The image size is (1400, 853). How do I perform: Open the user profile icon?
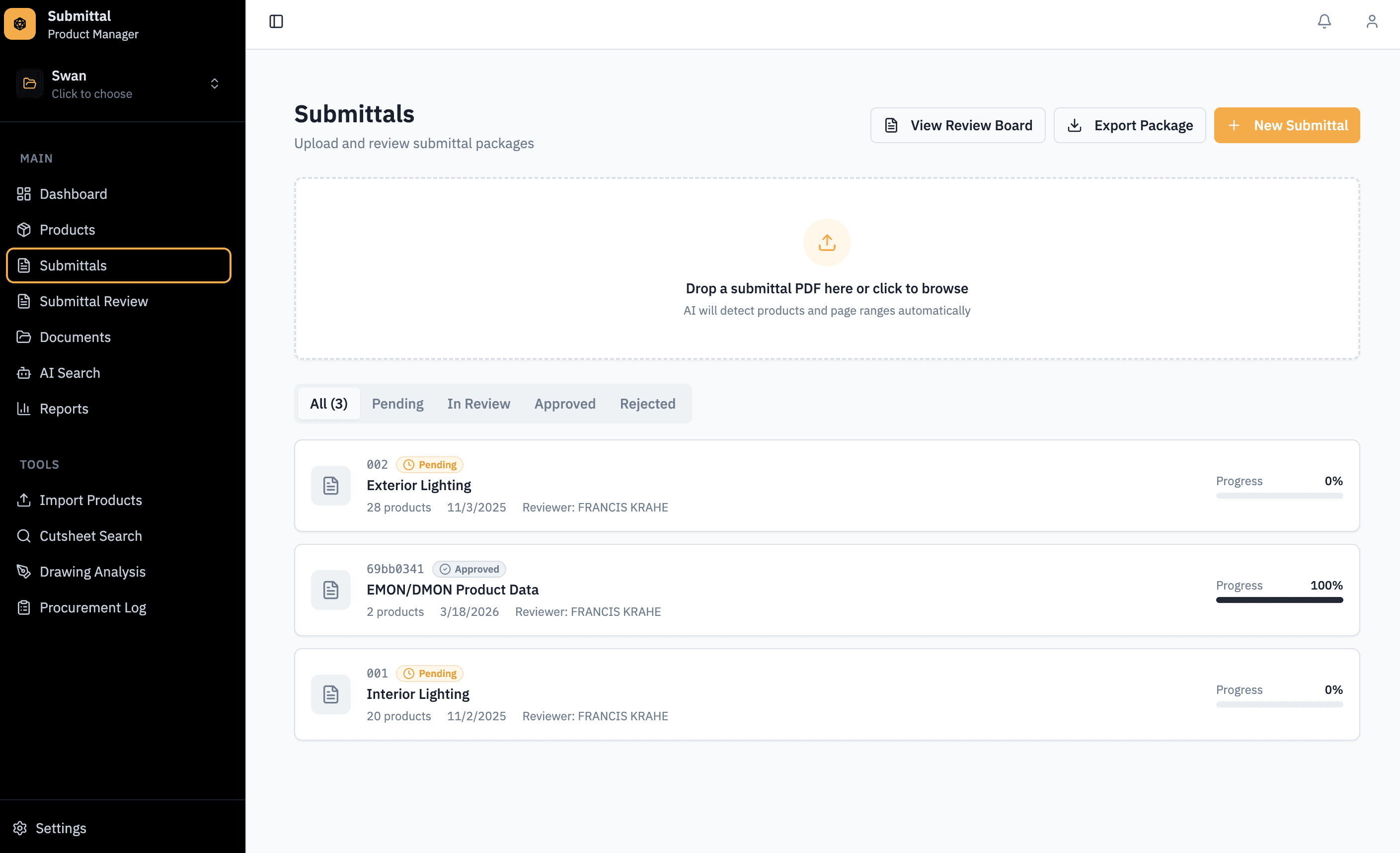pos(1372,21)
